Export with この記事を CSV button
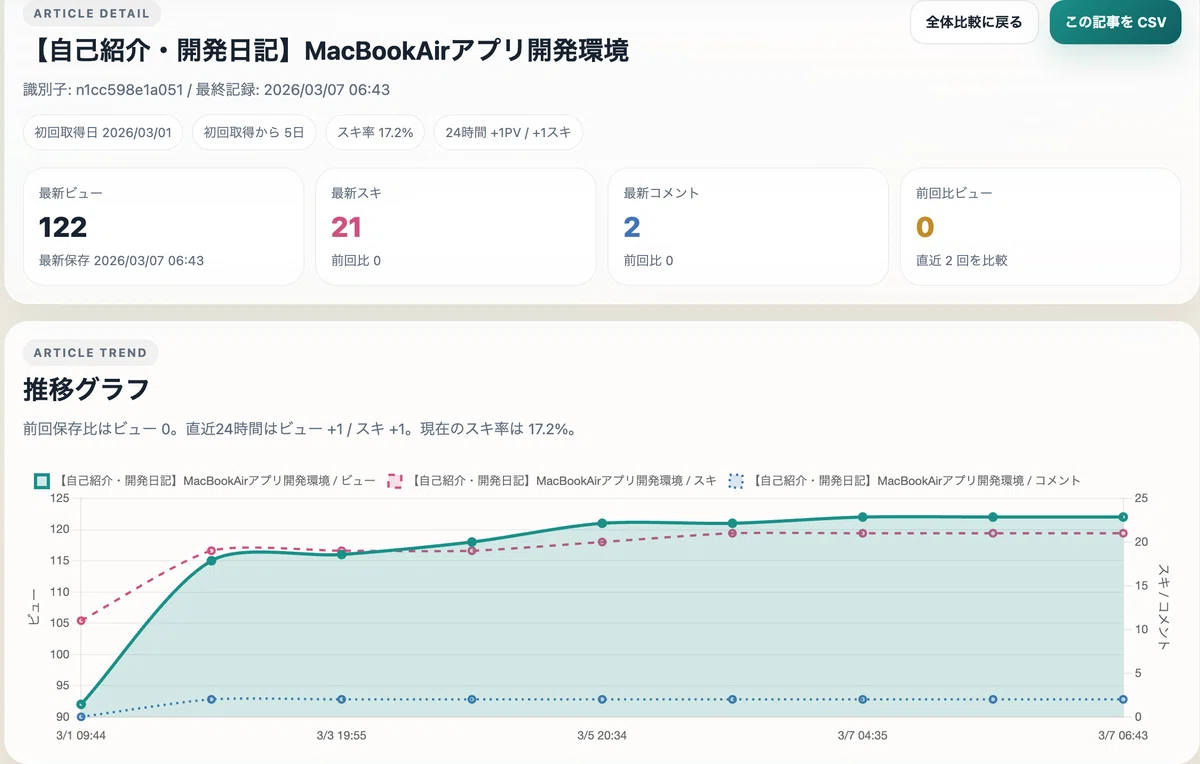 pos(1116,22)
